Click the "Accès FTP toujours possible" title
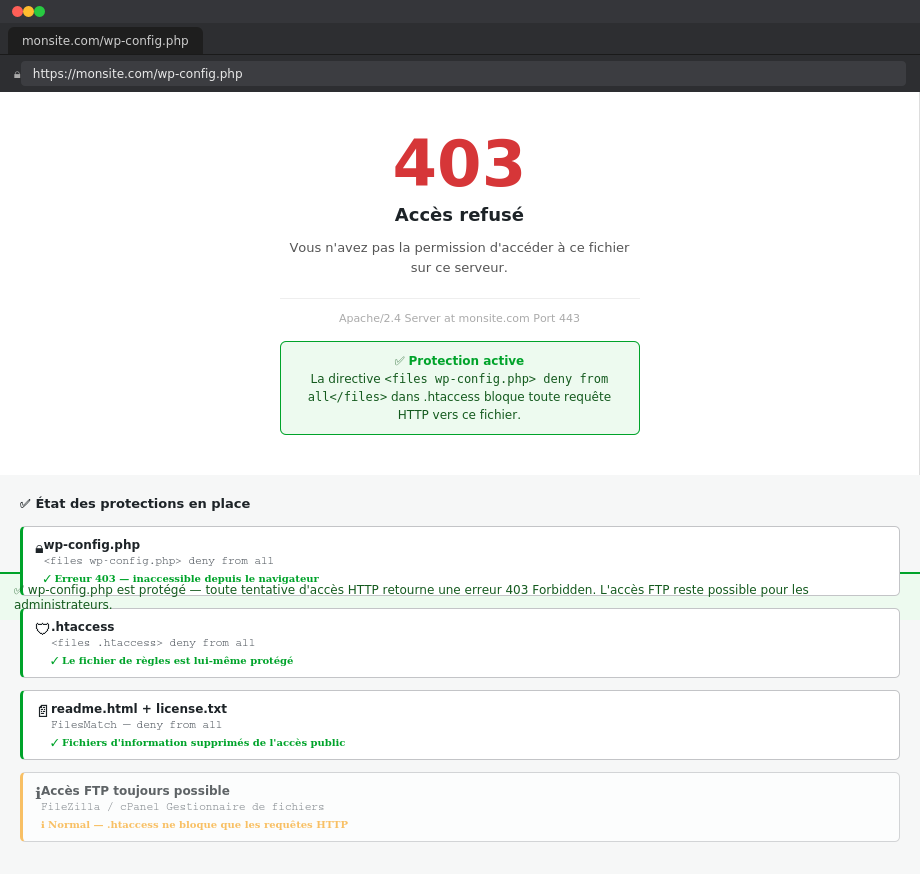Screen dimensions: 920x874 (136, 791)
